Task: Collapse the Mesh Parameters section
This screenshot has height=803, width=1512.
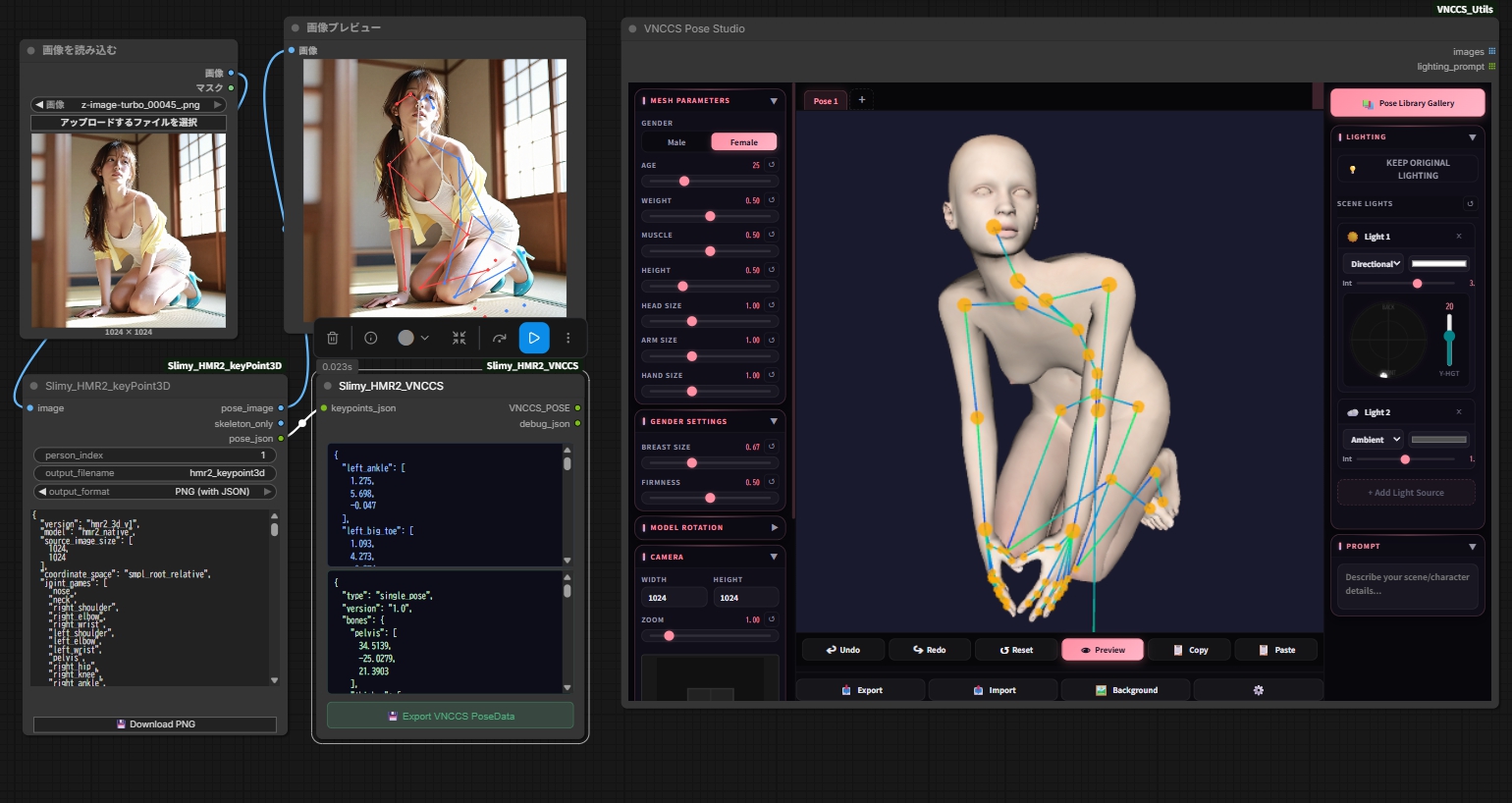Action: click(774, 100)
